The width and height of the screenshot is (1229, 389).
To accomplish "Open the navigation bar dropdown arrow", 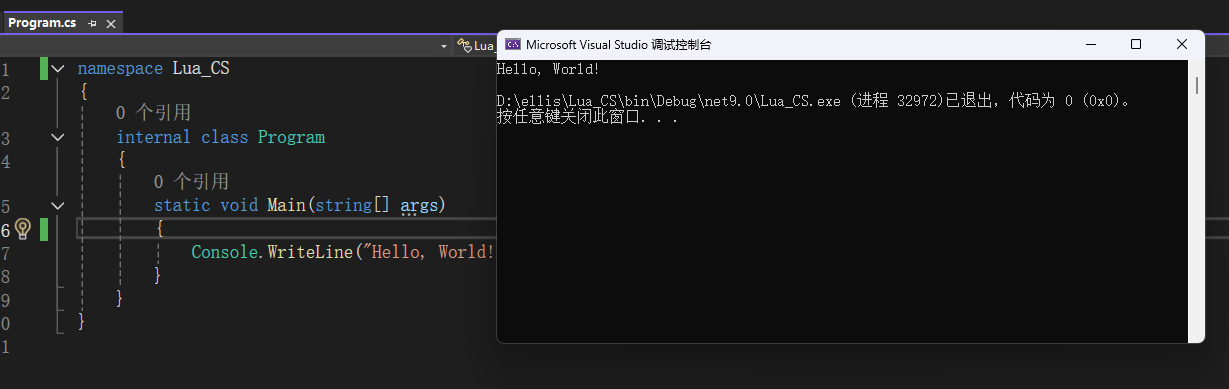I will [x=444, y=45].
